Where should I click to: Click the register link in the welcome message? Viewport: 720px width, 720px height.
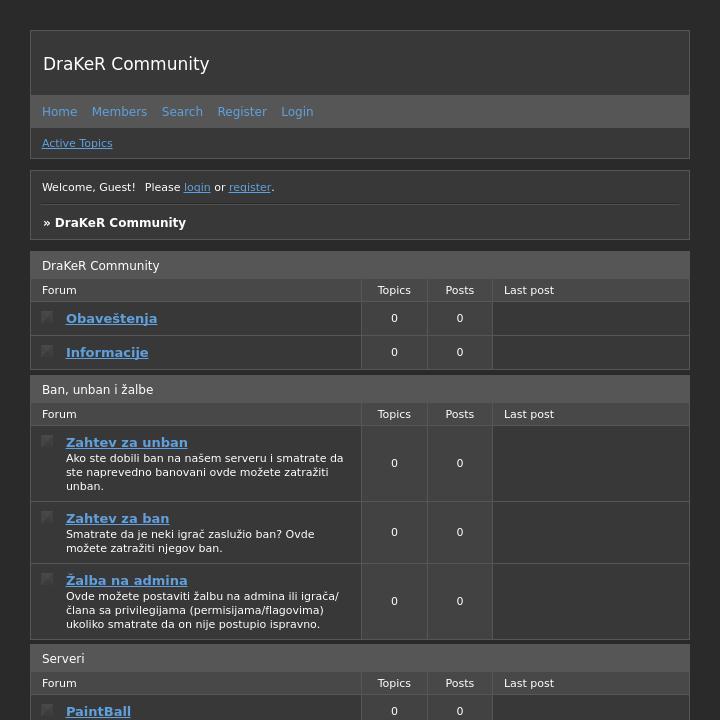tap(250, 187)
